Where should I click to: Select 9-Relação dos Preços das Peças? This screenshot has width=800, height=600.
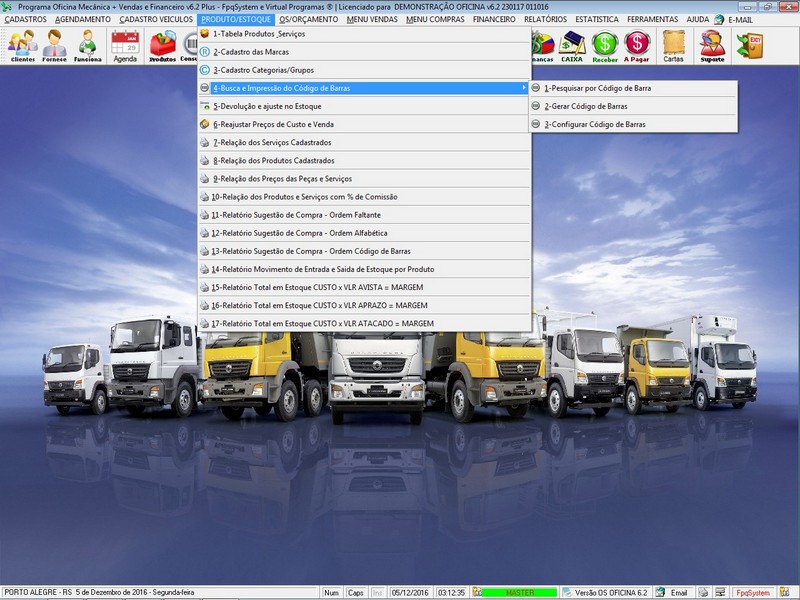pyautogui.click(x=364, y=179)
